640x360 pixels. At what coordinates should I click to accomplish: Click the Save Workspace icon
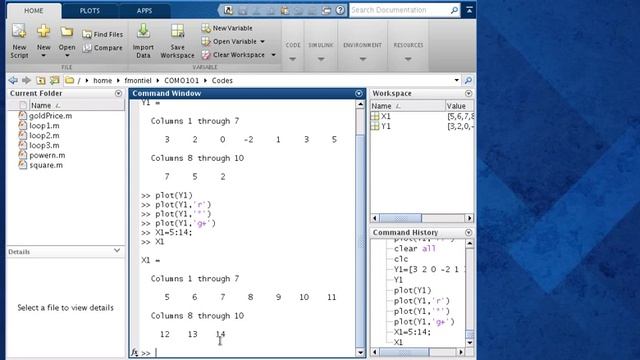[177, 31]
